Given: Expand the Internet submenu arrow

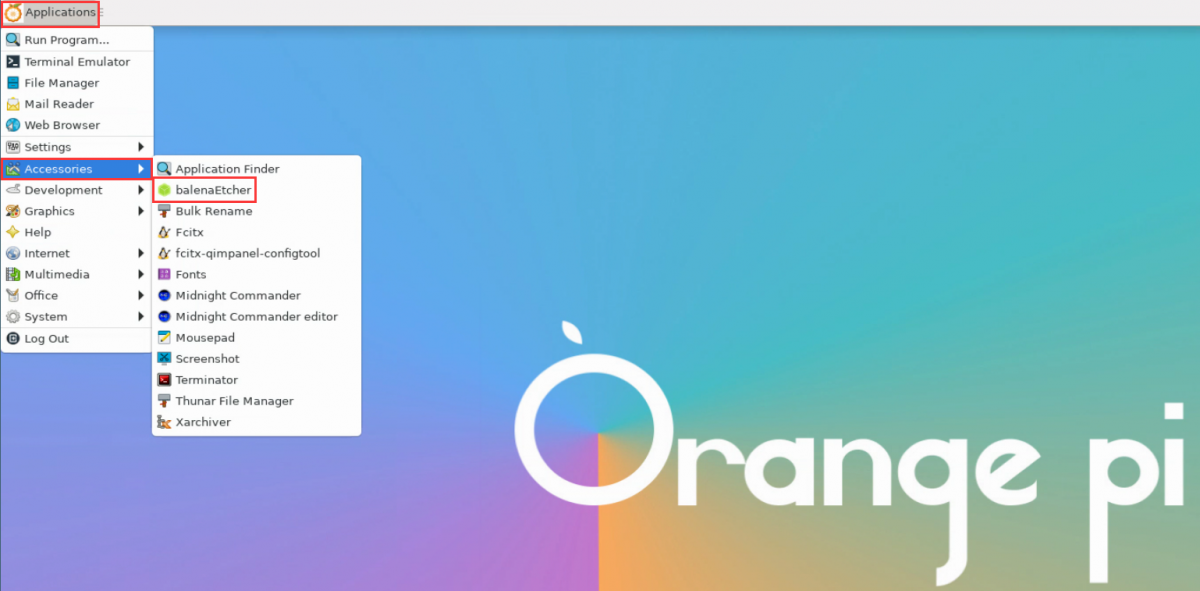Looking at the screenshot, I should [x=141, y=253].
